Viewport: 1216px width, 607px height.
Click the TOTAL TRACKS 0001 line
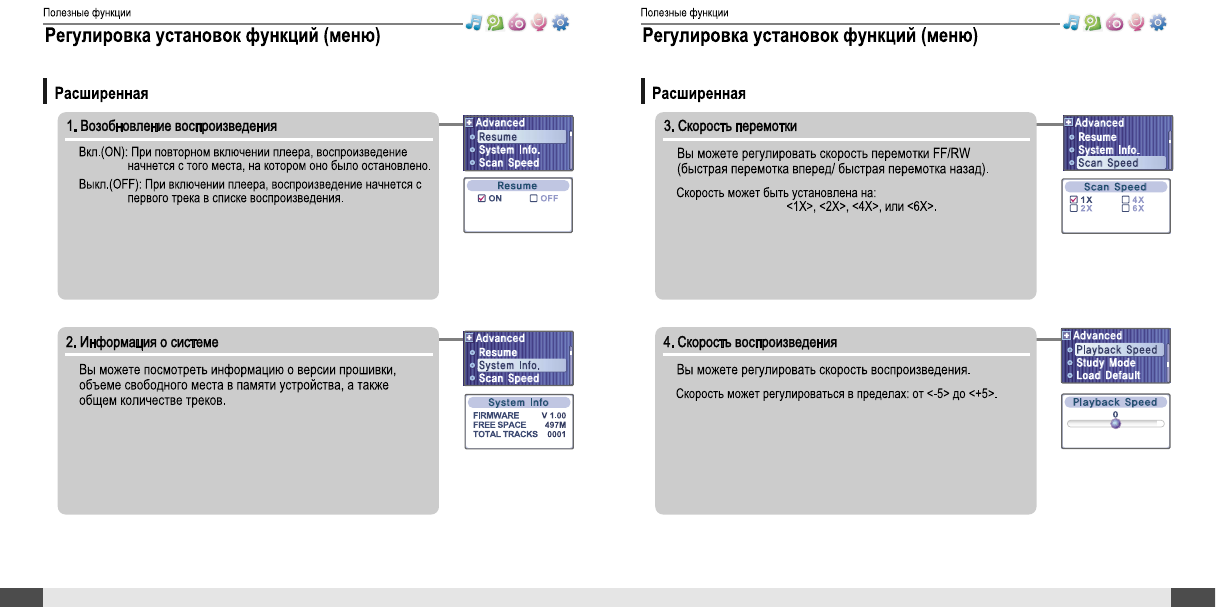pos(520,434)
